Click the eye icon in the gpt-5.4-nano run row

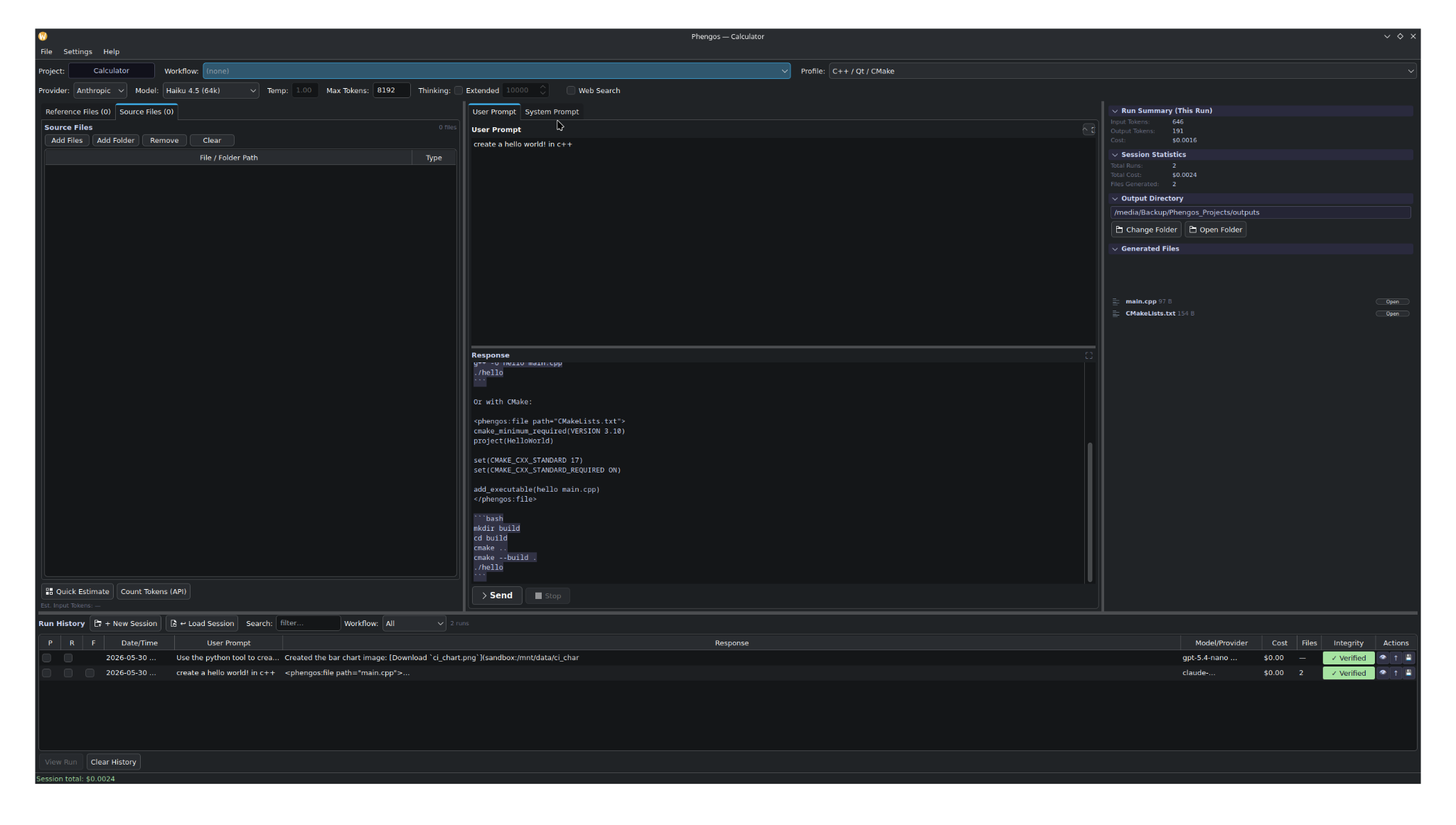tap(1383, 658)
